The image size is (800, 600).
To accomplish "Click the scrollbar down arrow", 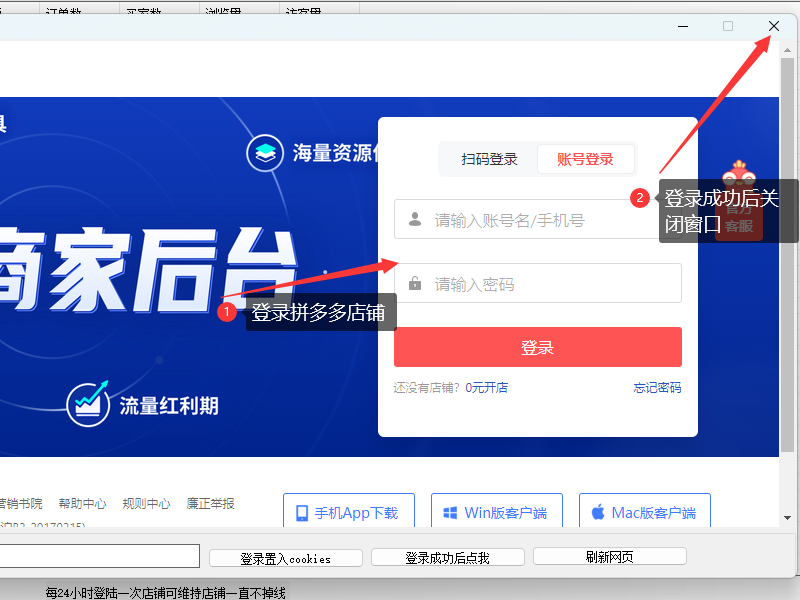I will [787, 518].
